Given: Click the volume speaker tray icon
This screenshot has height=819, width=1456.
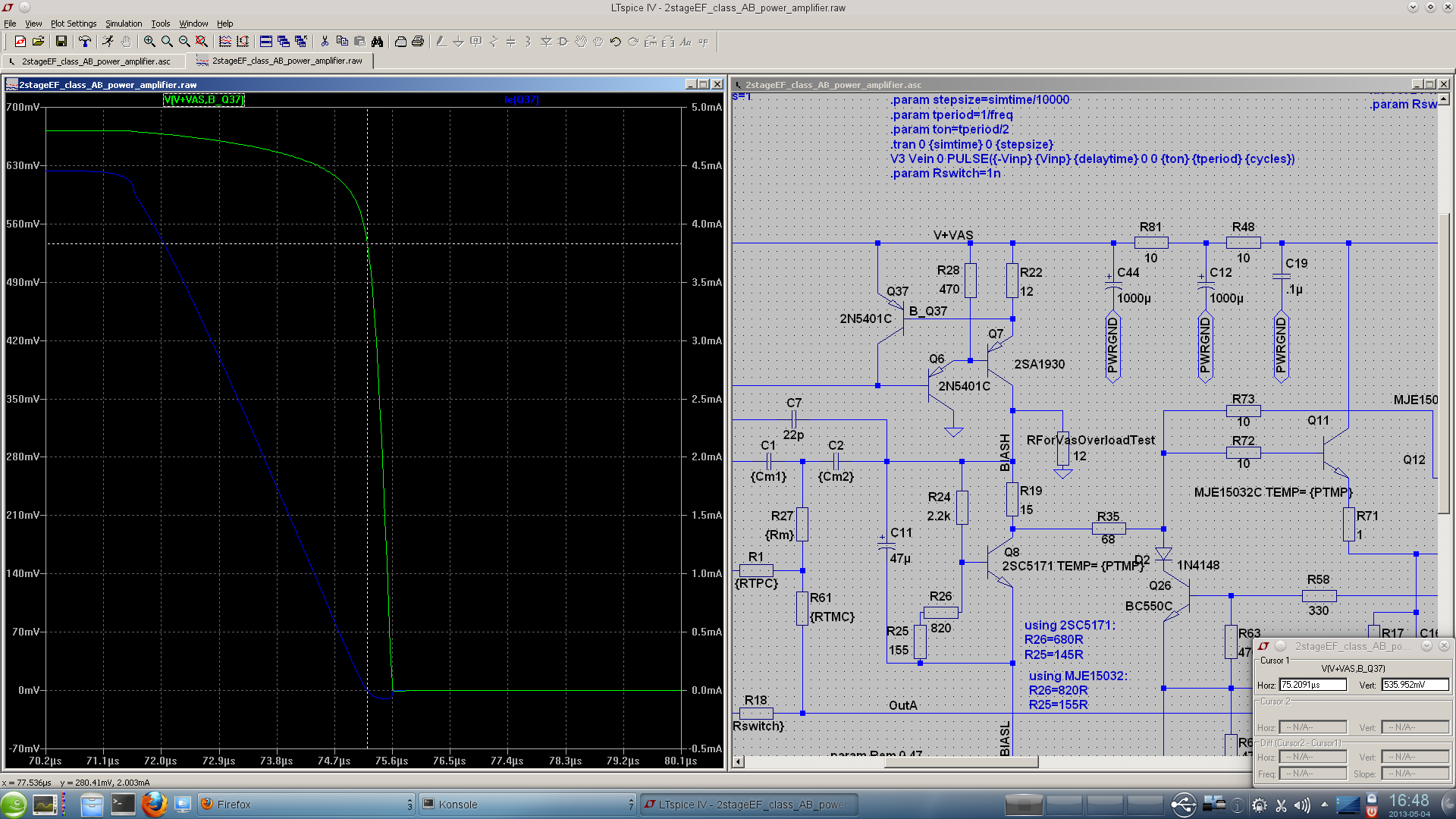Looking at the screenshot, I should pos(1302,805).
